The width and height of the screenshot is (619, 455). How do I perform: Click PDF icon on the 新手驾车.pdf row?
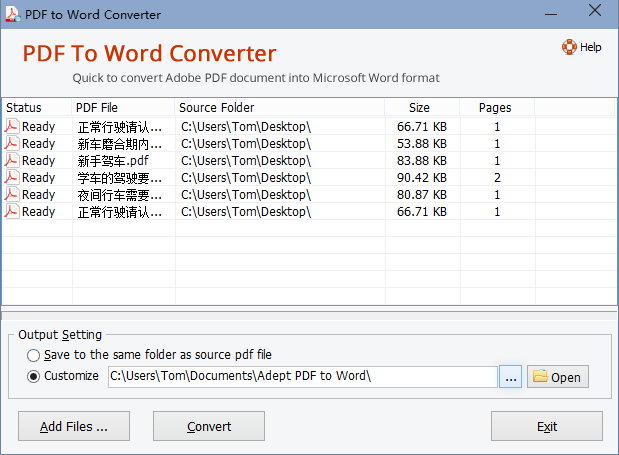(x=11, y=160)
